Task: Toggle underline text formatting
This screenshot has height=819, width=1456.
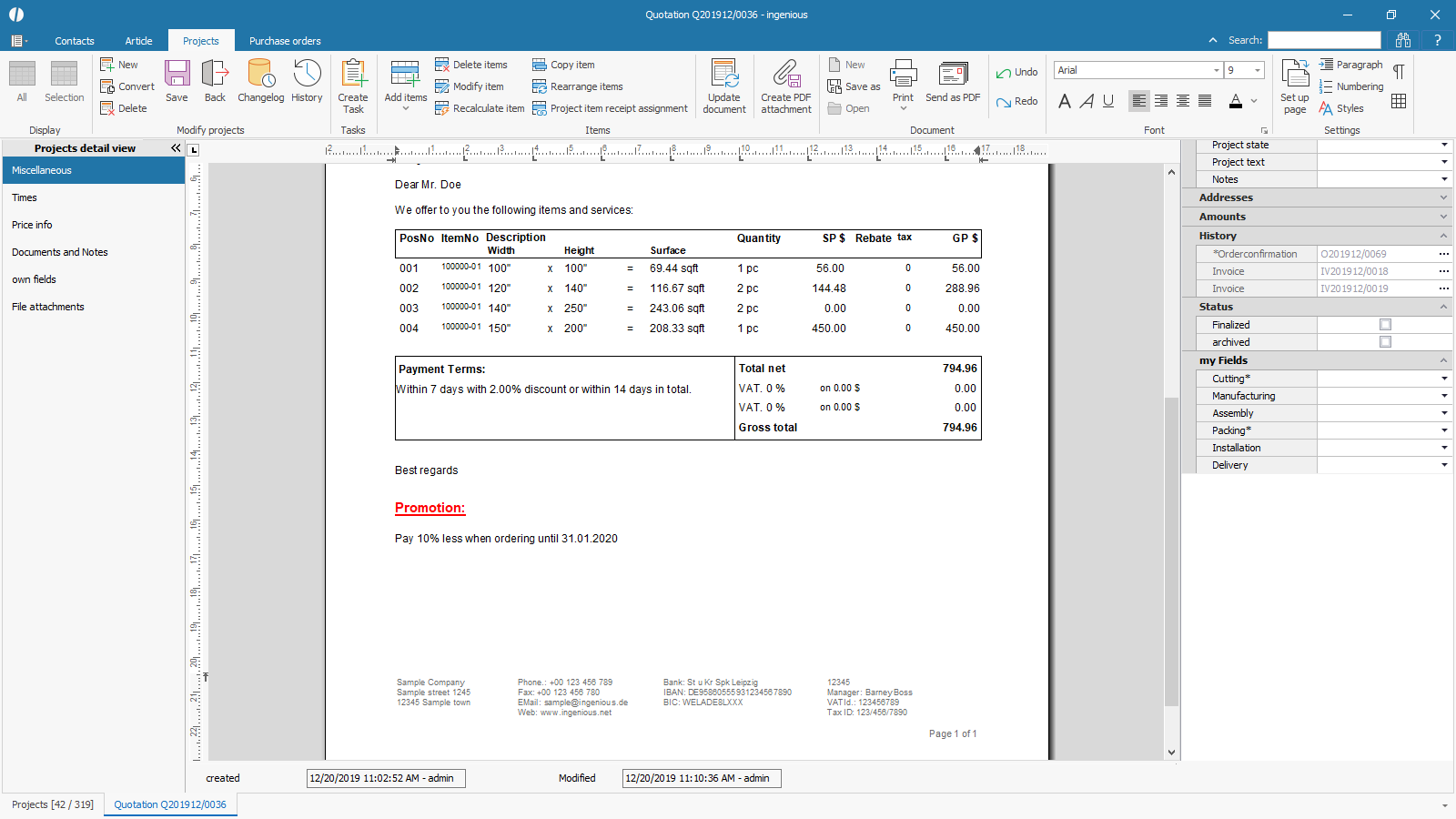Action: (1108, 101)
